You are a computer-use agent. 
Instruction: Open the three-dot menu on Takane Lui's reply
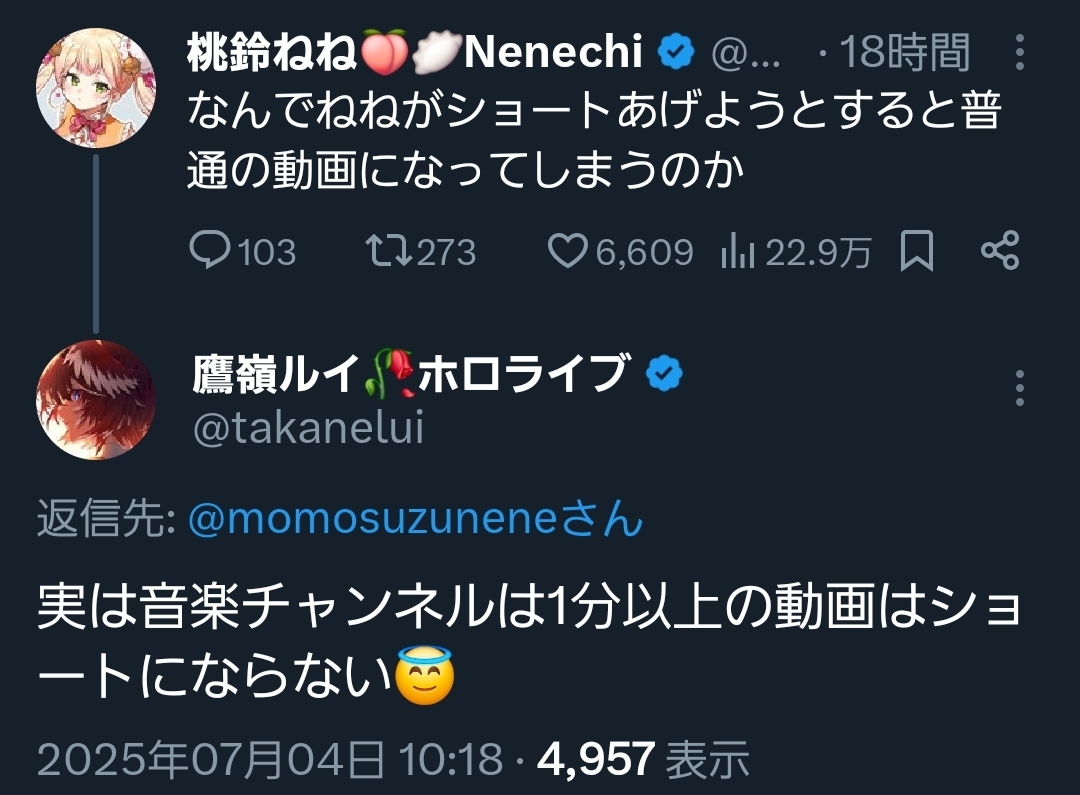click(x=1020, y=388)
